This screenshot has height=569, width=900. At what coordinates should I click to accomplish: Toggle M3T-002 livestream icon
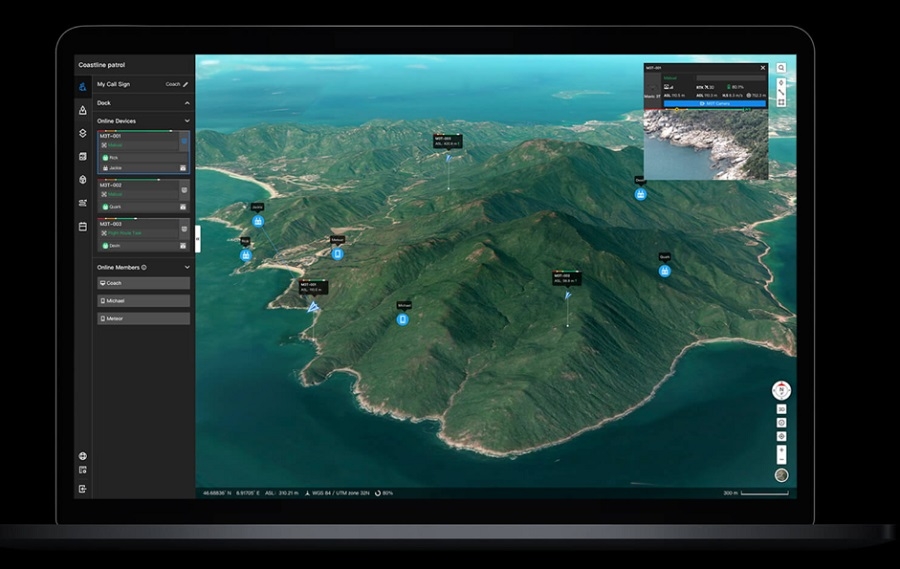pyautogui.click(x=184, y=189)
